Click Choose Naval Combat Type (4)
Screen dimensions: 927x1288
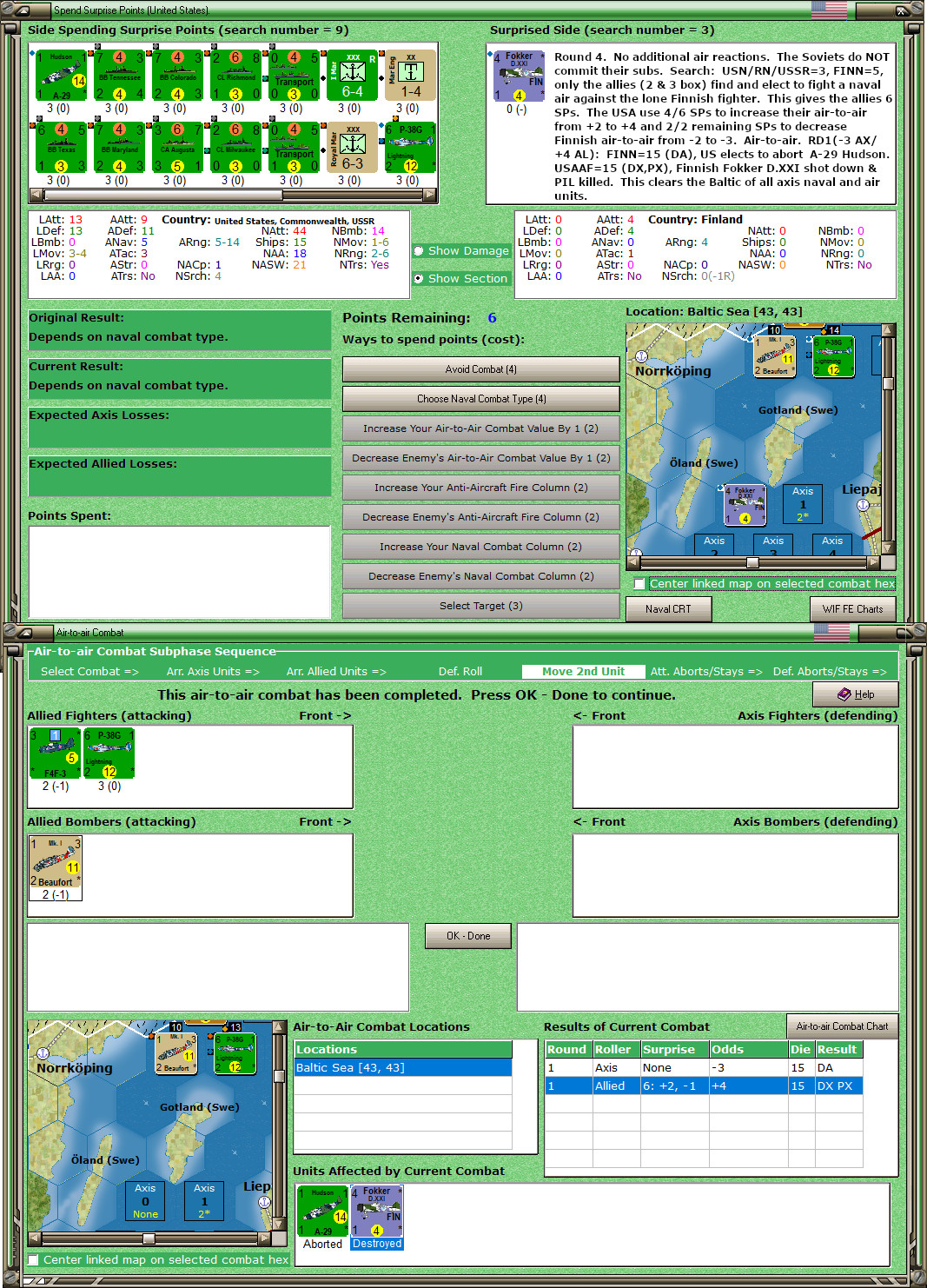(x=481, y=399)
